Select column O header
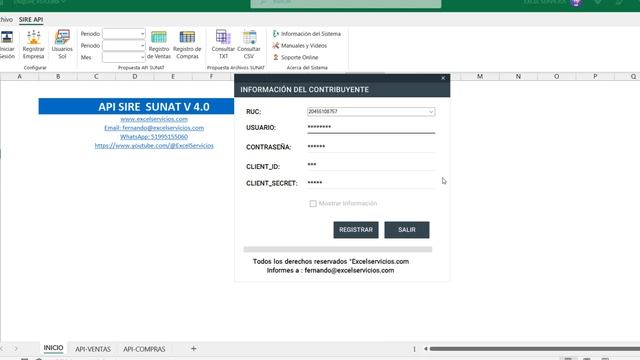 coord(557,76)
